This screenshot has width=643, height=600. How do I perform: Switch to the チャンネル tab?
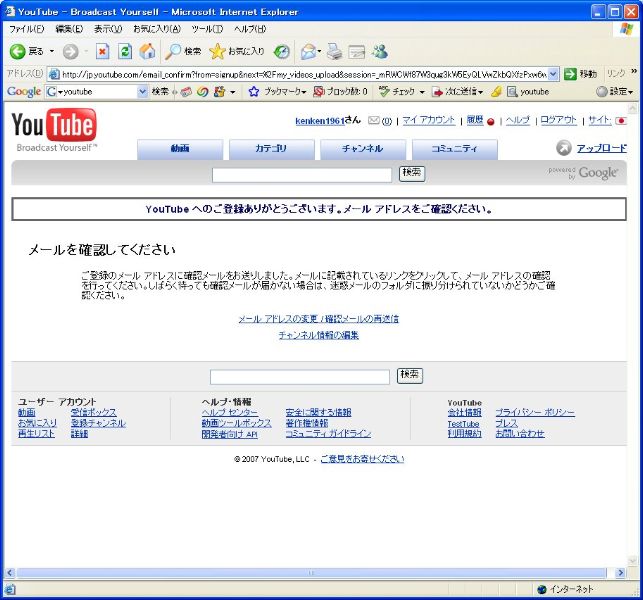coord(362,149)
